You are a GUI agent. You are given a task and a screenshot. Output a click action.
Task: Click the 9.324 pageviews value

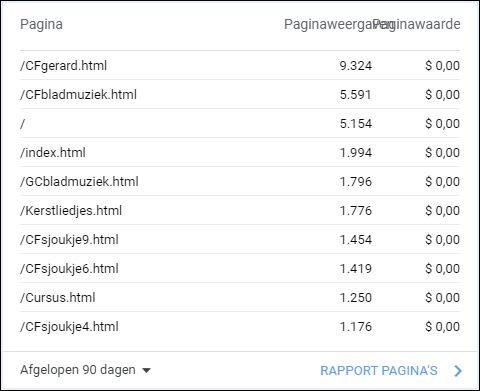356,66
